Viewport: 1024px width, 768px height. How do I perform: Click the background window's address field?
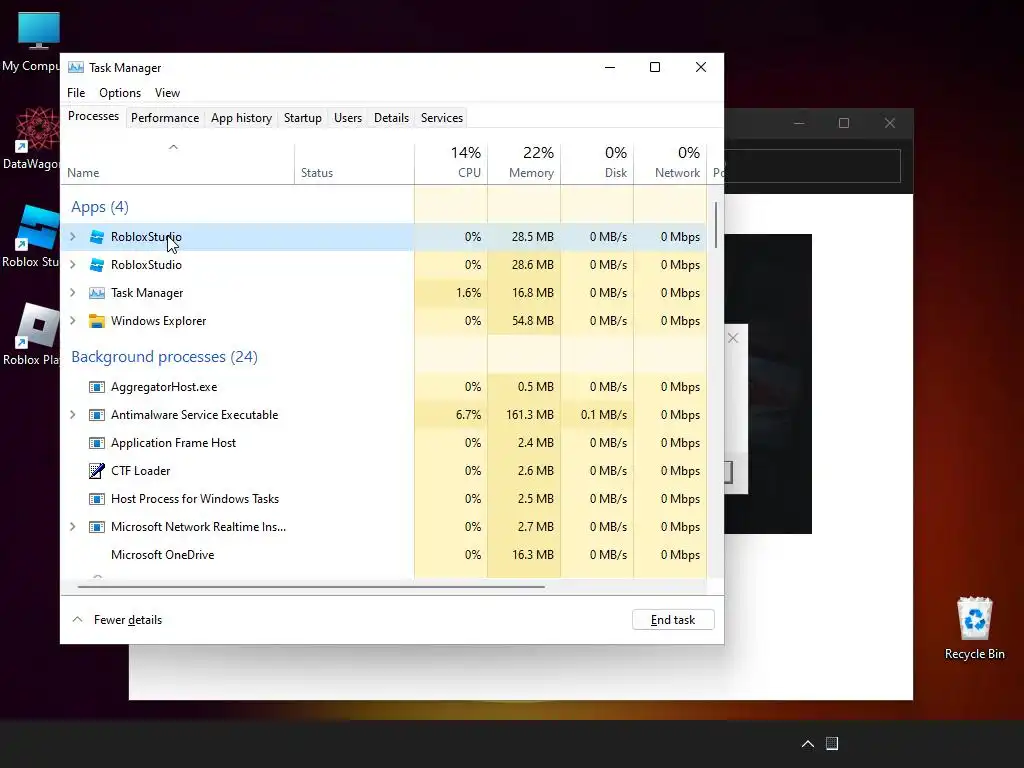point(812,166)
